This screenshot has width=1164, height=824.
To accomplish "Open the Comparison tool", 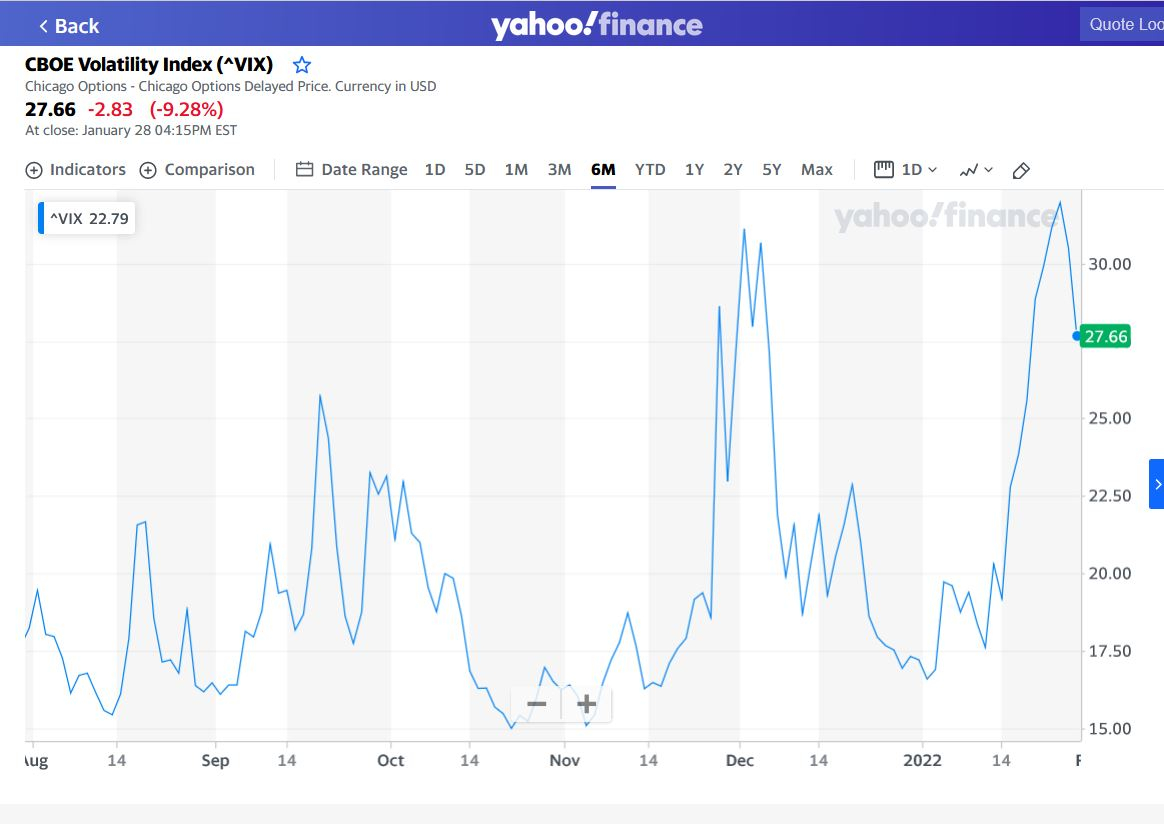I will [197, 170].
